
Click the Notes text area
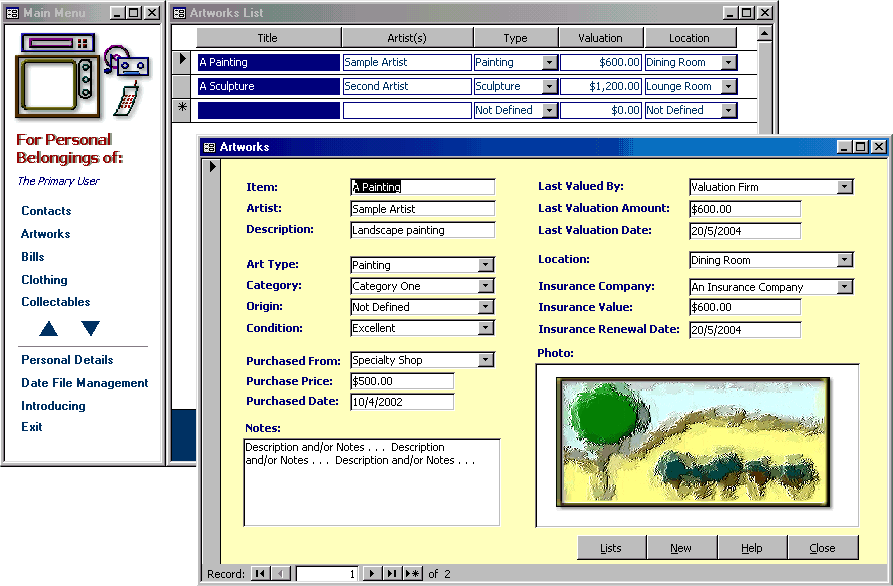click(x=372, y=482)
